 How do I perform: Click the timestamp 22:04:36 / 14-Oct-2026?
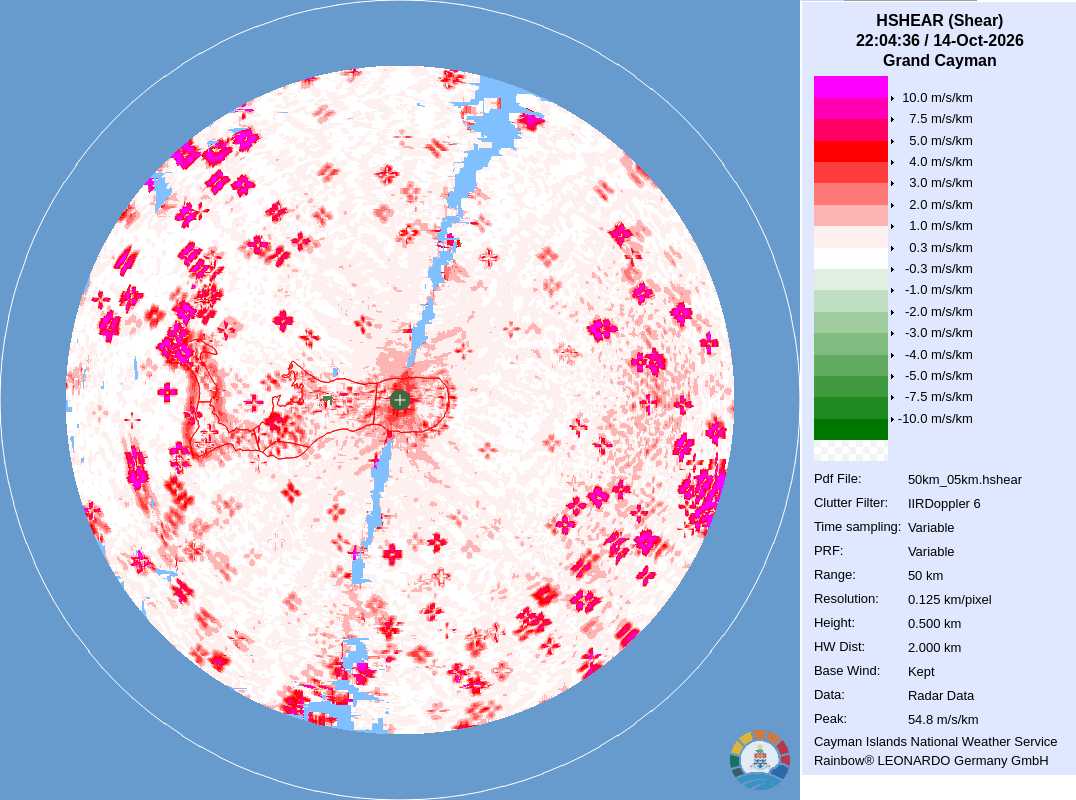pos(939,40)
